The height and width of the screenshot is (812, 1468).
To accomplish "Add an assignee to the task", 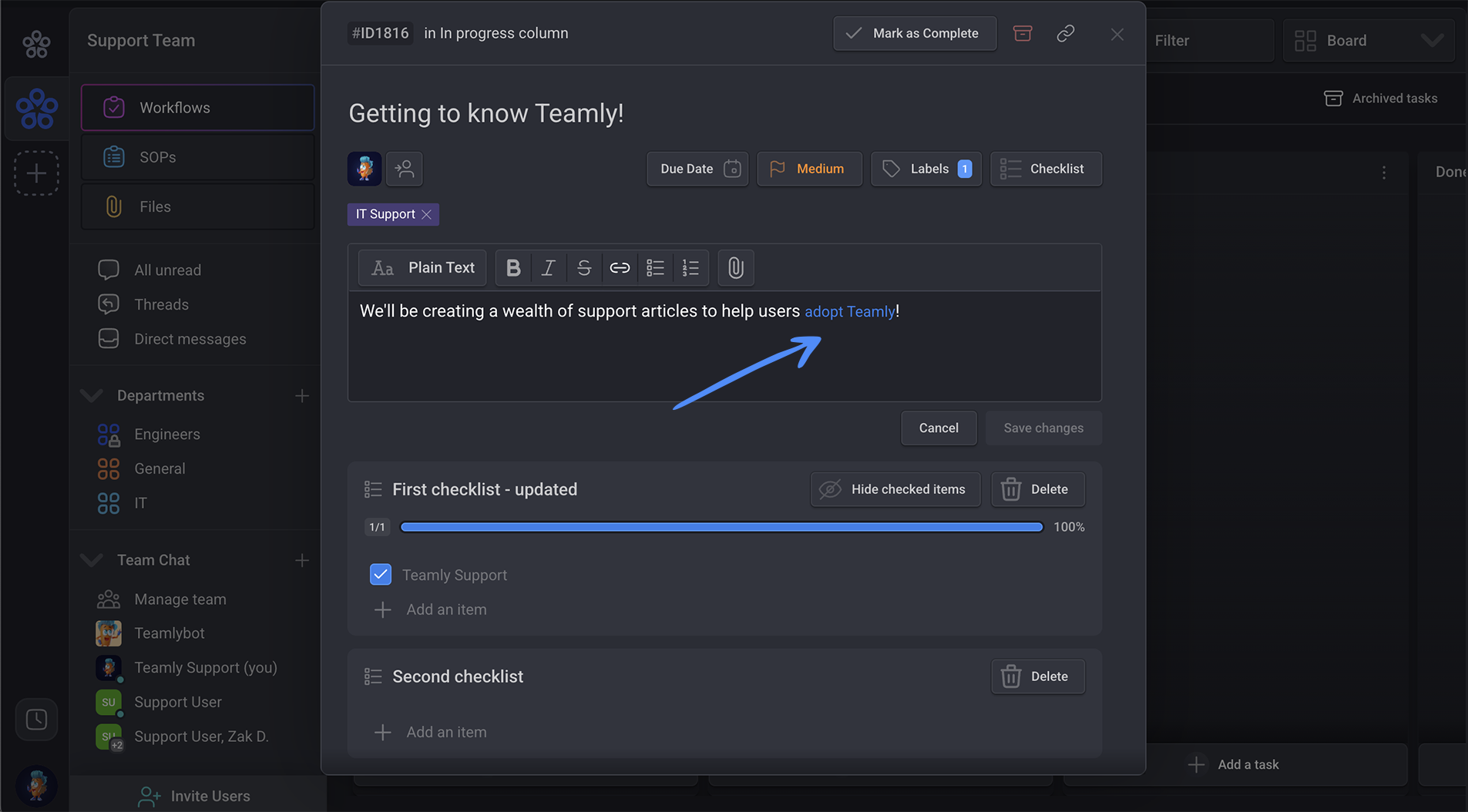I will (405, 169).
